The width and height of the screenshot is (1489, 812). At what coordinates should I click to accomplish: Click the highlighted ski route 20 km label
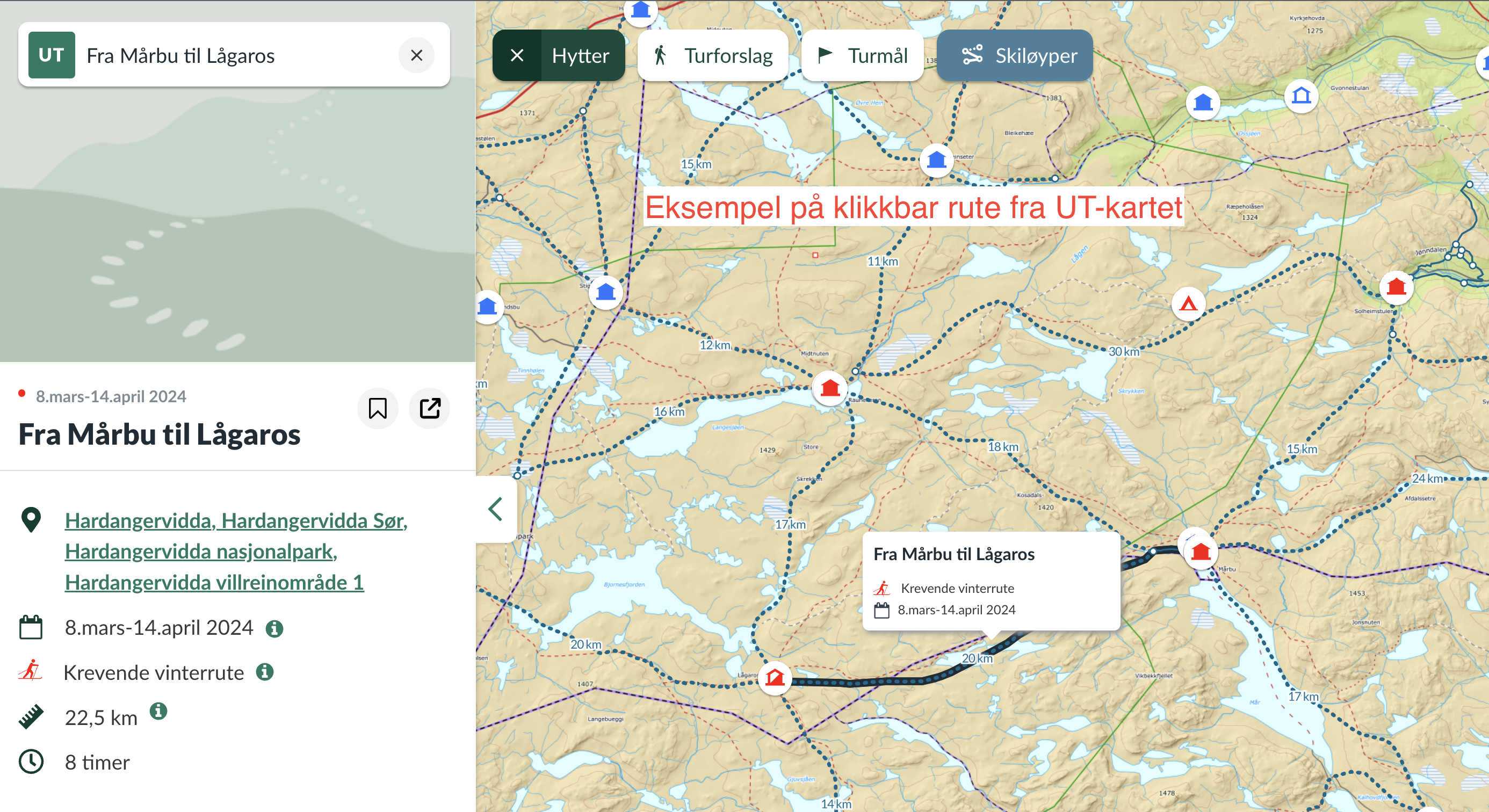tap(977, 658)
